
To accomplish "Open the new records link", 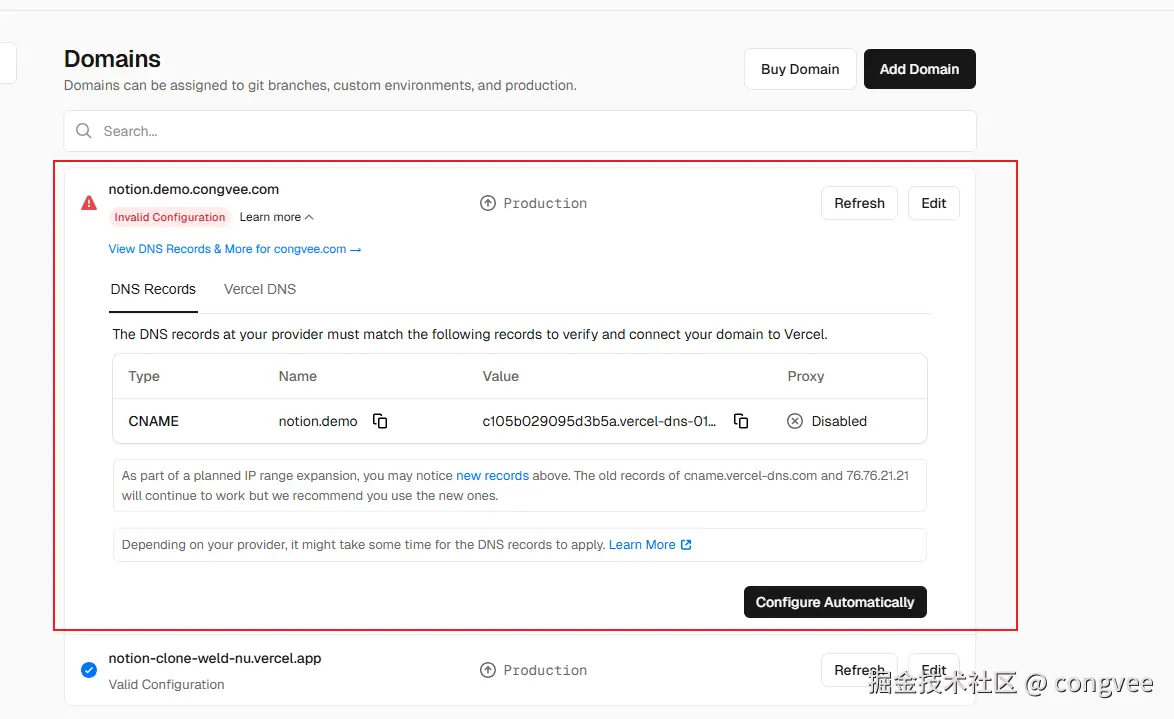I will [x=493, y=476].
